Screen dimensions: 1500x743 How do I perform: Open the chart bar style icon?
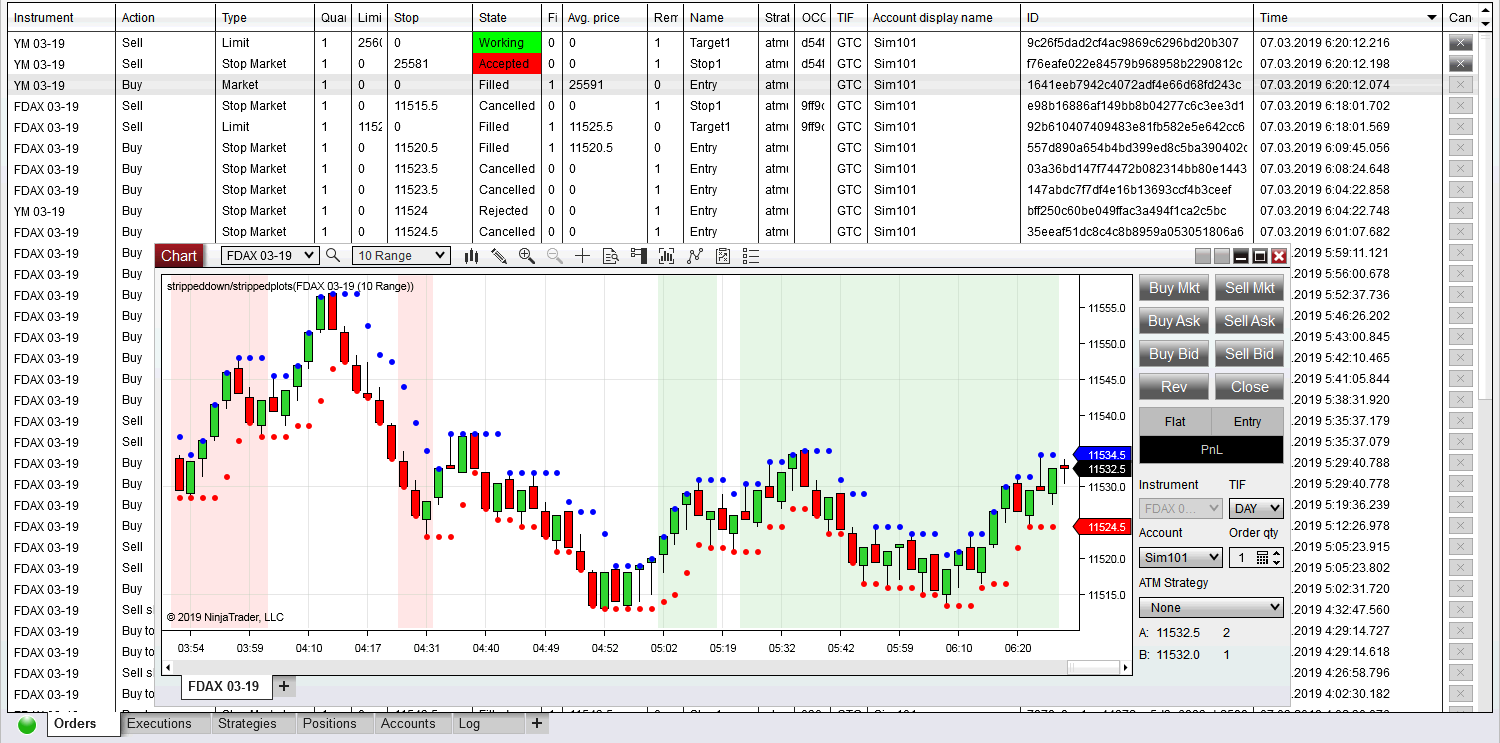472,256
